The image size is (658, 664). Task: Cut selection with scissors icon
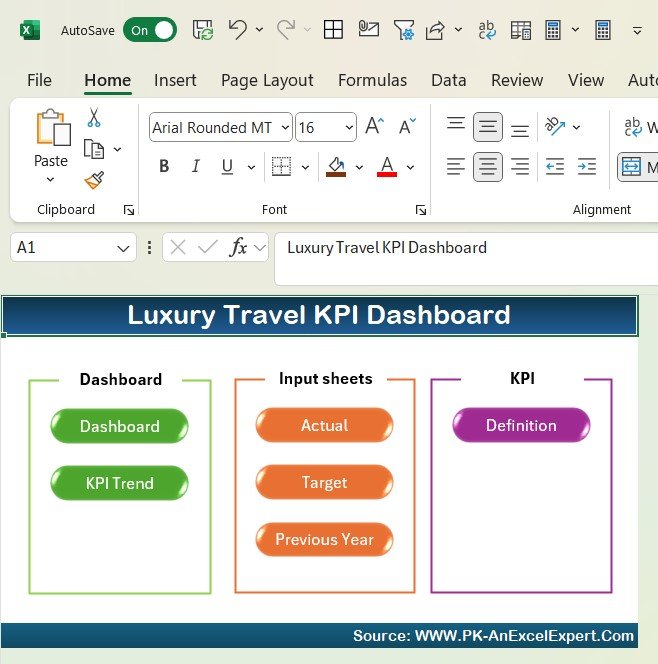(94, 118)
